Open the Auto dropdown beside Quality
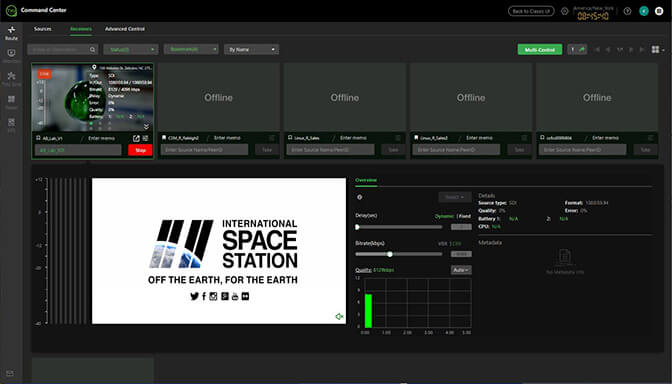The height and width of the screenshot is (384, 672). 461,270
